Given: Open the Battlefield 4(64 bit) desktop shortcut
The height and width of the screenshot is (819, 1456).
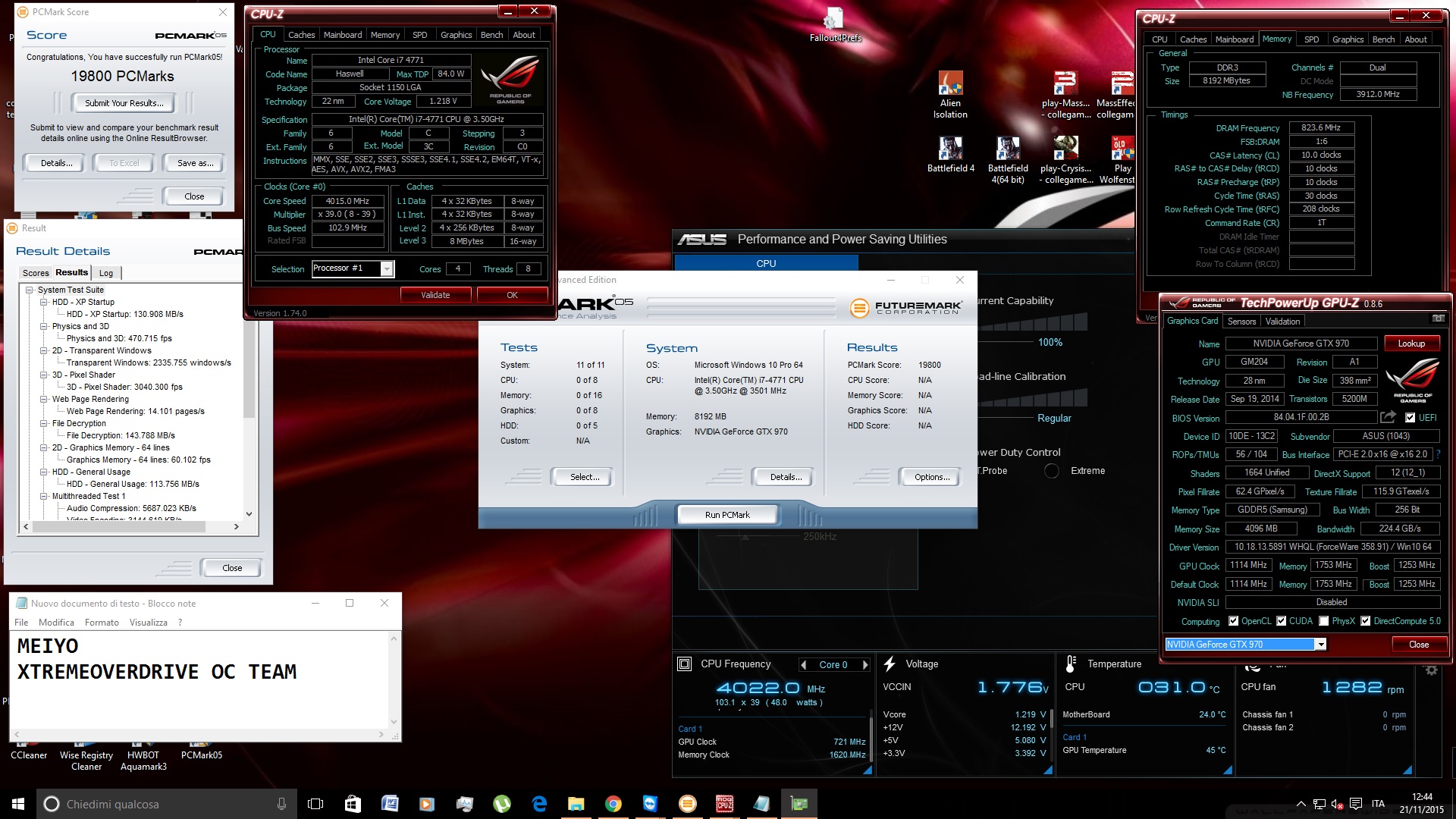Looking at the screenshot, I should [x=1008, y=160].
